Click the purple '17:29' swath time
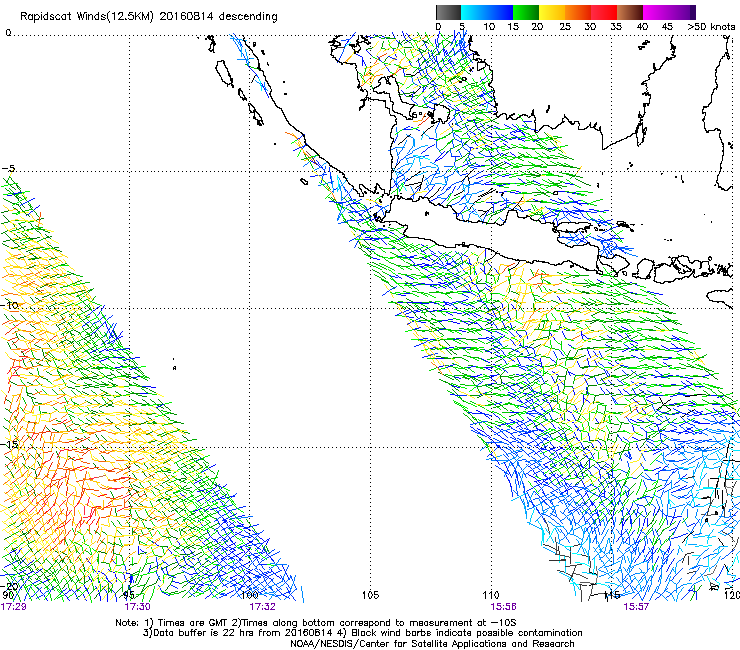 tap(14, 606)
